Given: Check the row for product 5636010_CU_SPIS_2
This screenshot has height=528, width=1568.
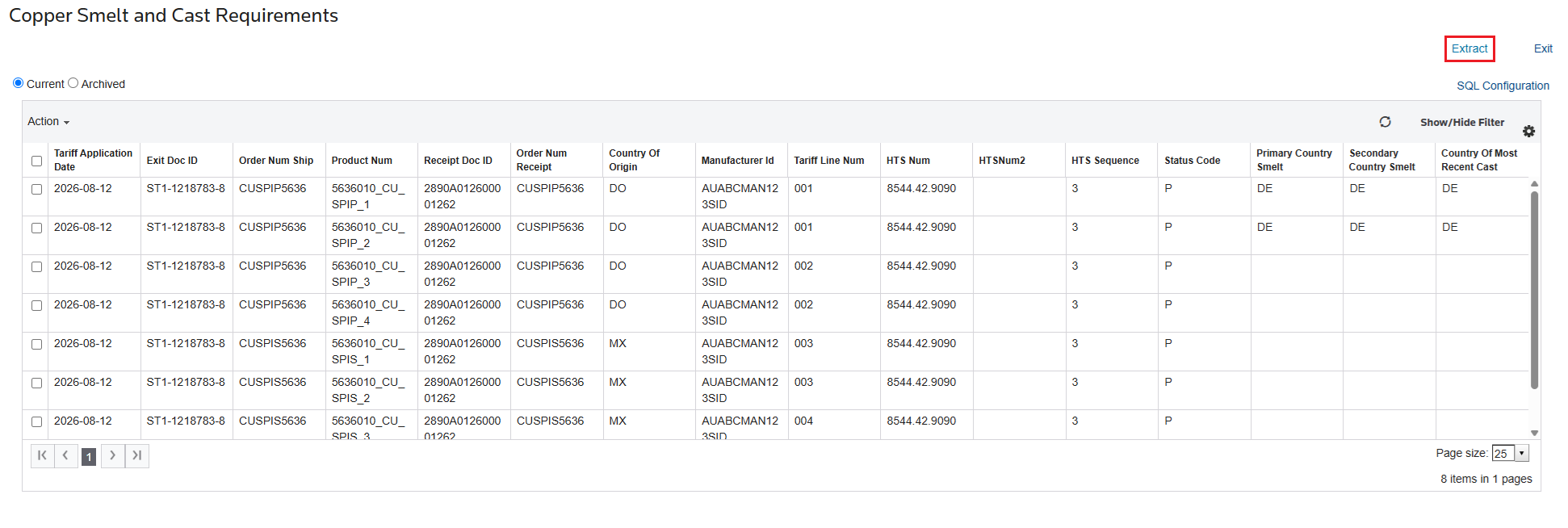Looking at the screenshot, I should click(36, 383).
